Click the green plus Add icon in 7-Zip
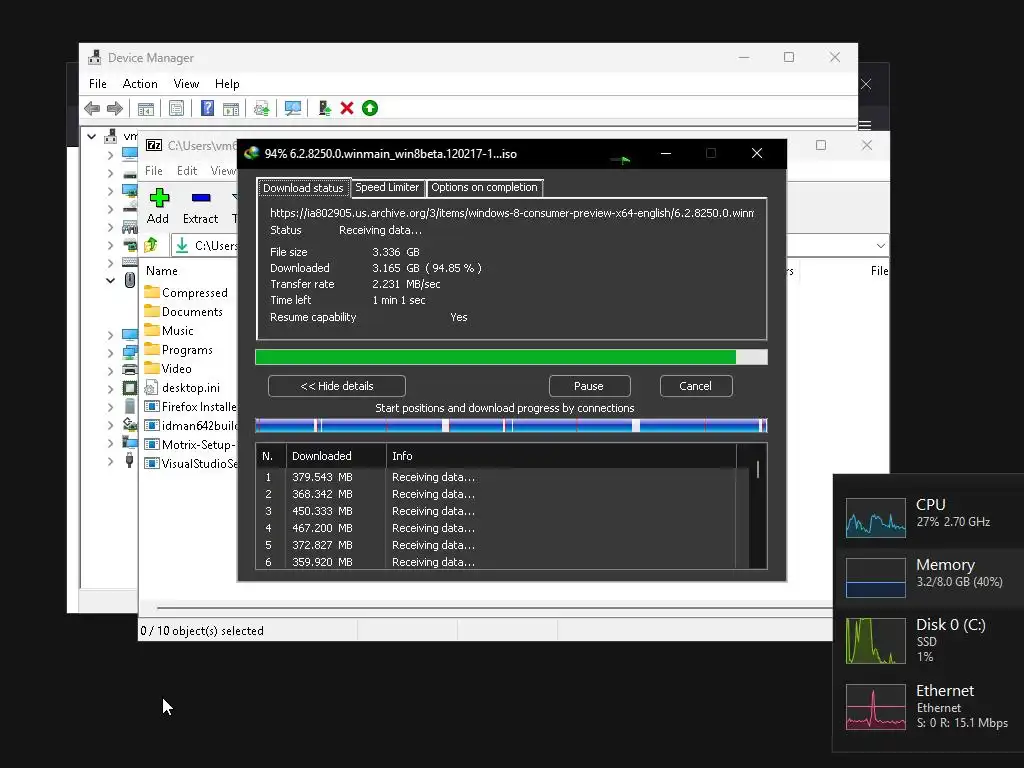1024x768 pixels. (x=159, y=197)
